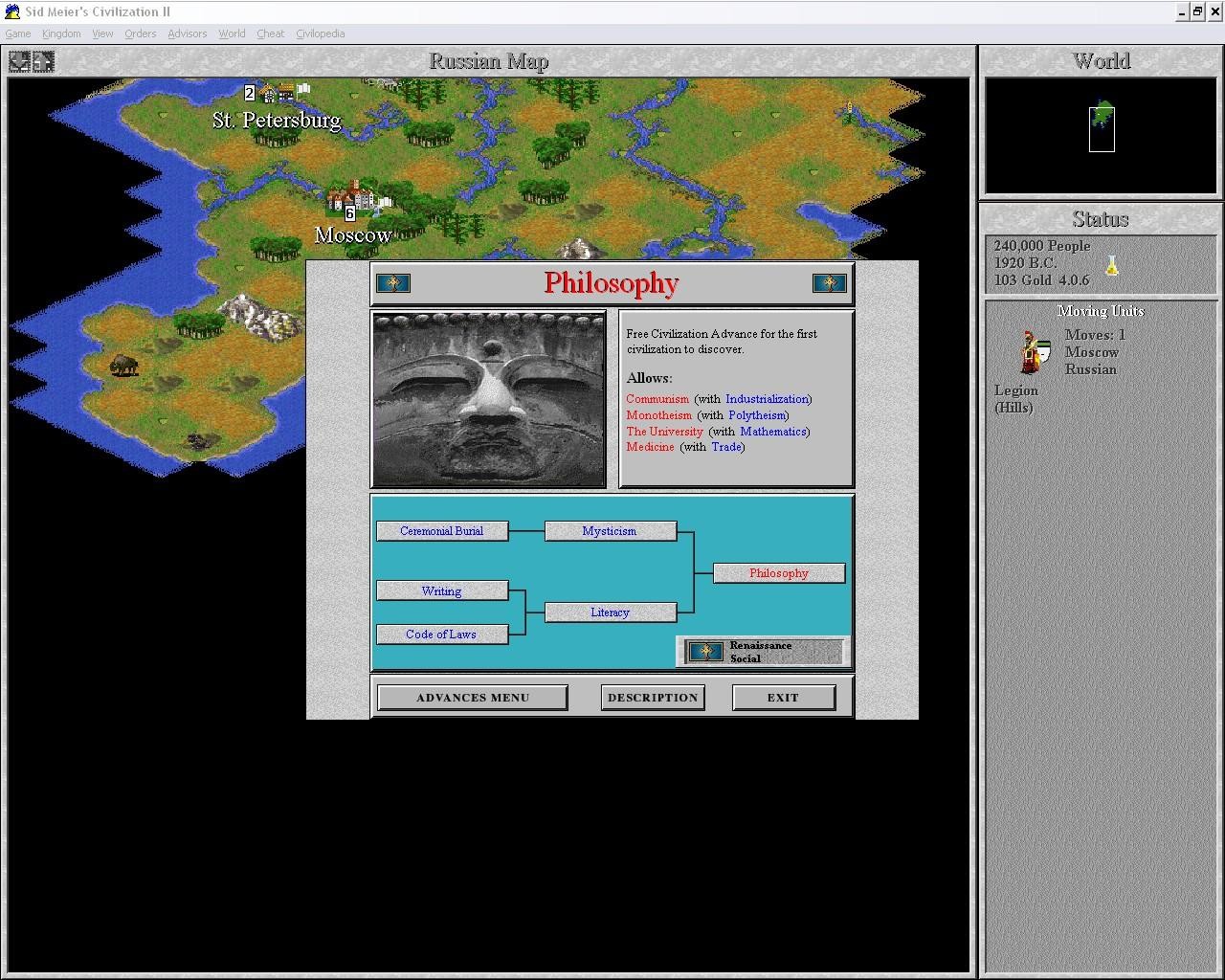Click the Renaissance Social category emblem icon
Viewport: 1225px width, 980px height.
point(705,652)
